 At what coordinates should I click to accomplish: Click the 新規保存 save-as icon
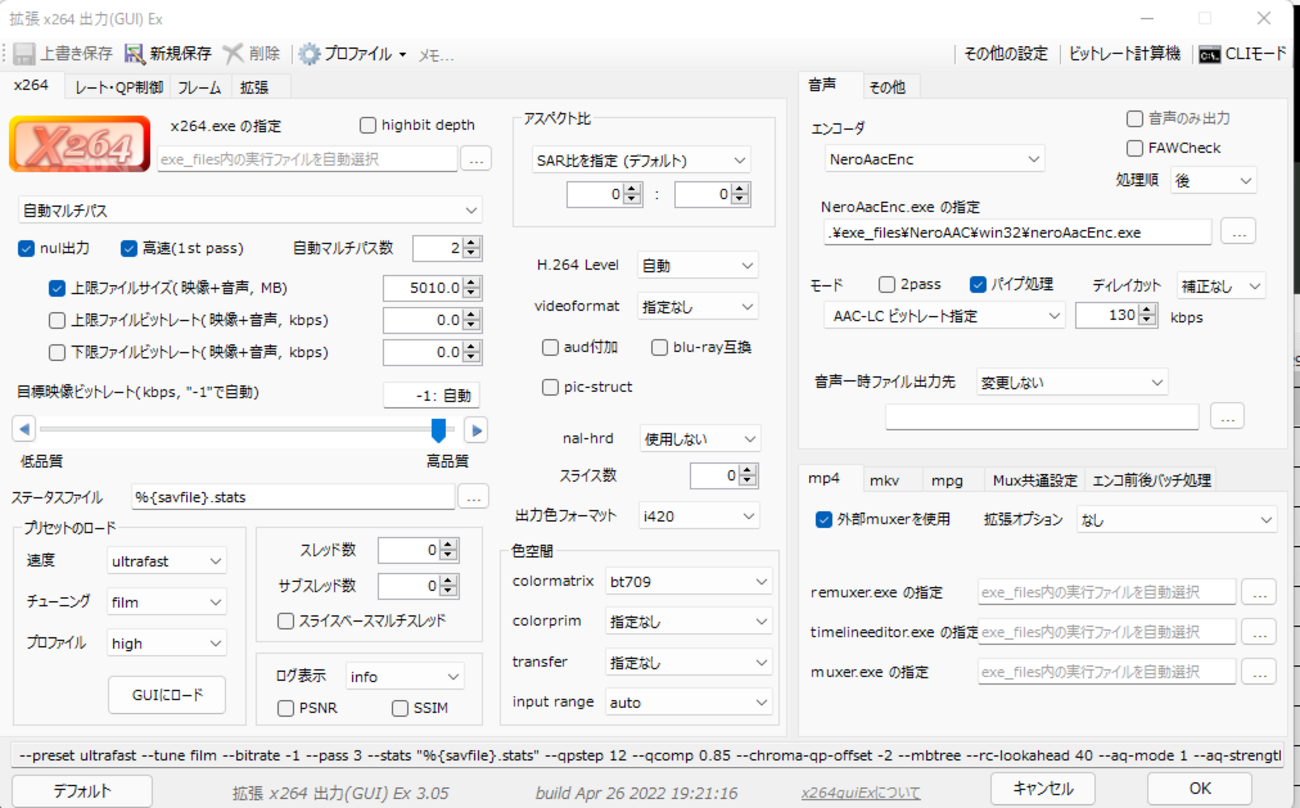(132, 53)
